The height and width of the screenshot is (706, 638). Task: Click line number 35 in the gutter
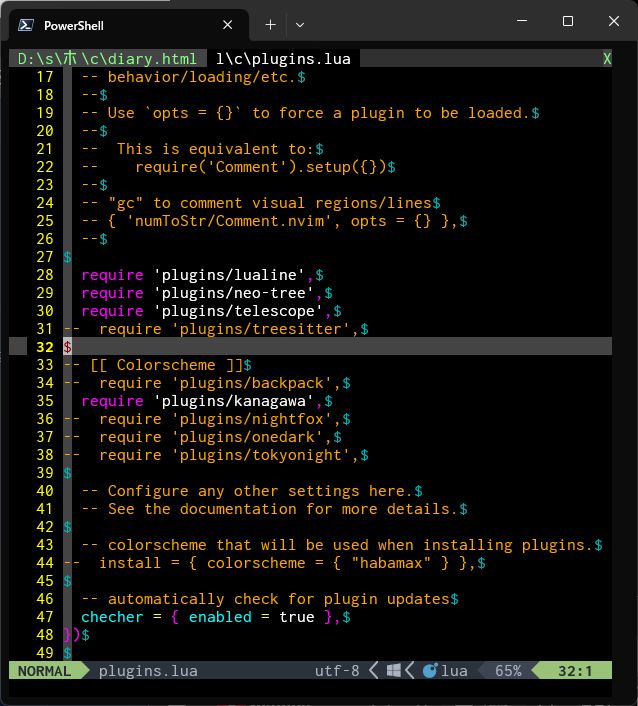[x=44, y=401]
